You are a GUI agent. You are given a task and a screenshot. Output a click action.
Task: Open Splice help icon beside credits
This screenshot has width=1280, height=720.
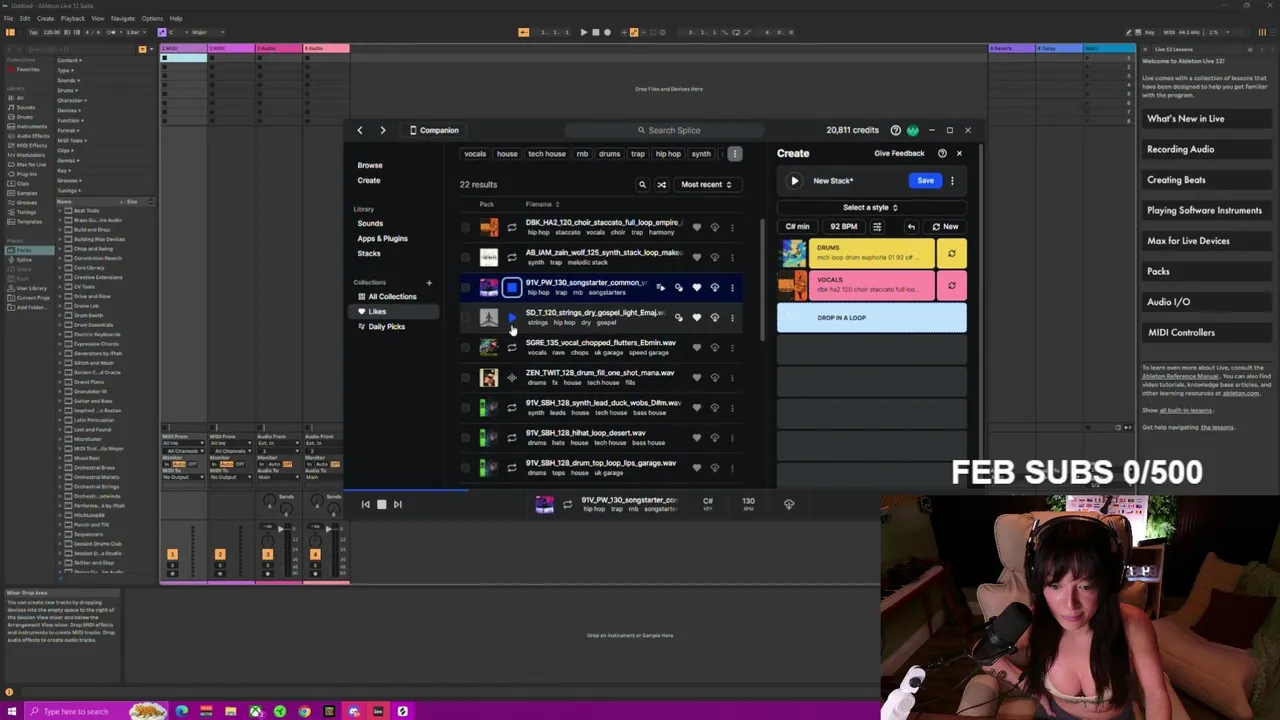pyautogui.click(x=896, y=130)
